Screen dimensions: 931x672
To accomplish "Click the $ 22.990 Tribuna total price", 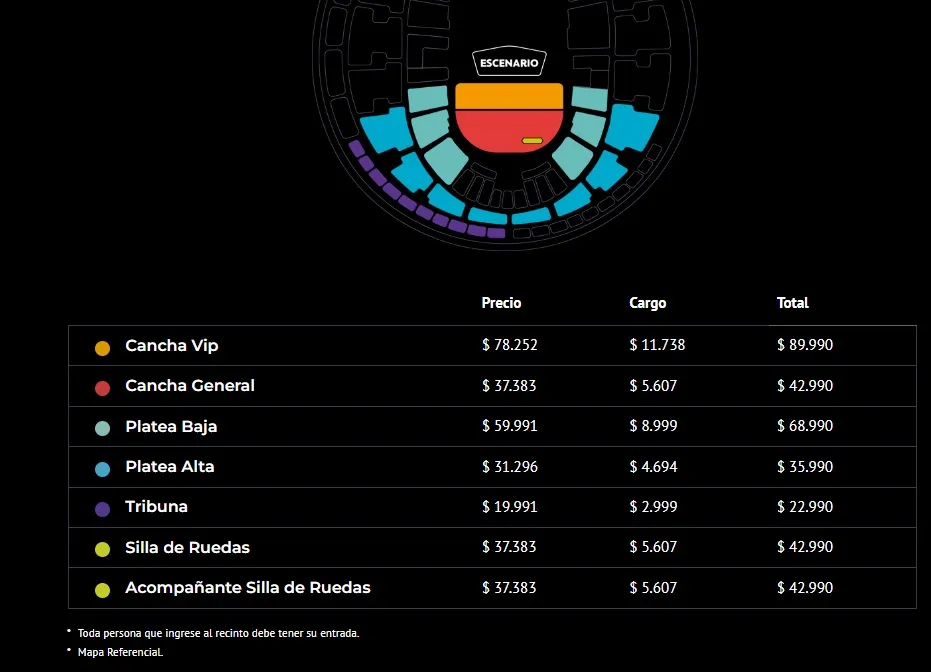I will [x=805, y=507].
